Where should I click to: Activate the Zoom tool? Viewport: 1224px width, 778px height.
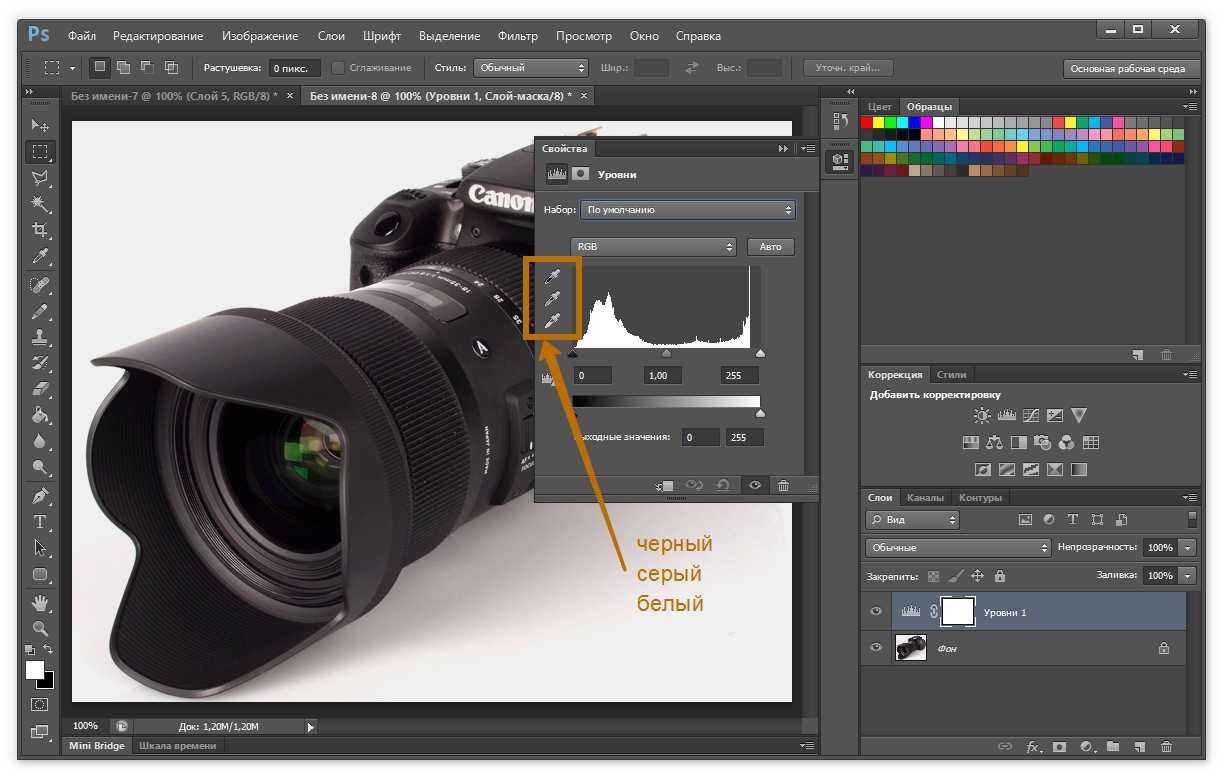40,629
